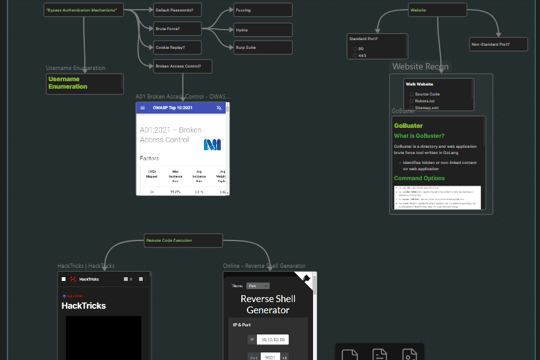Click the Port input field showing 9001

point(270,357)
